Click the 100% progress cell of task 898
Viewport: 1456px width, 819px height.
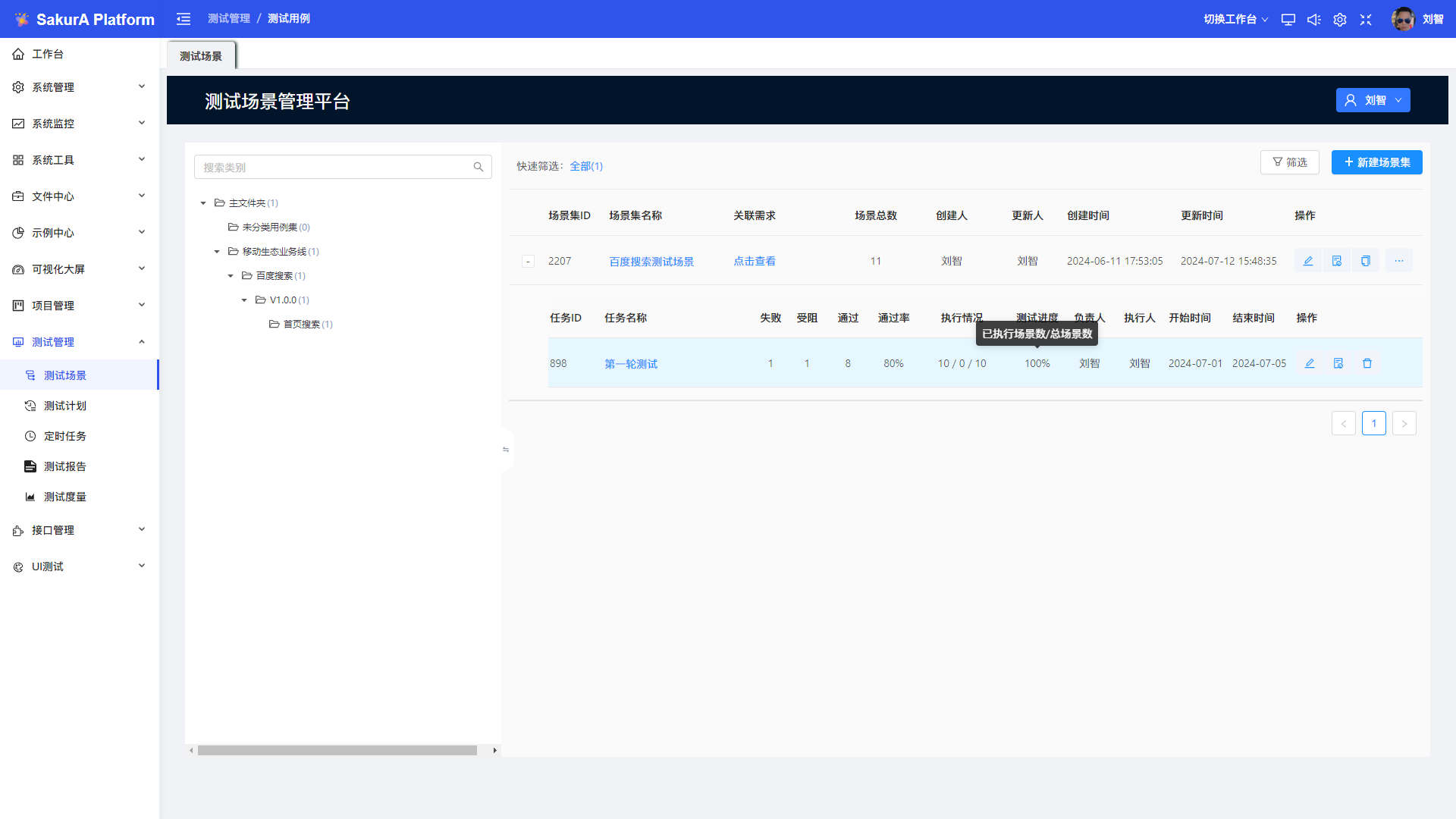[x=1037, y=363]
